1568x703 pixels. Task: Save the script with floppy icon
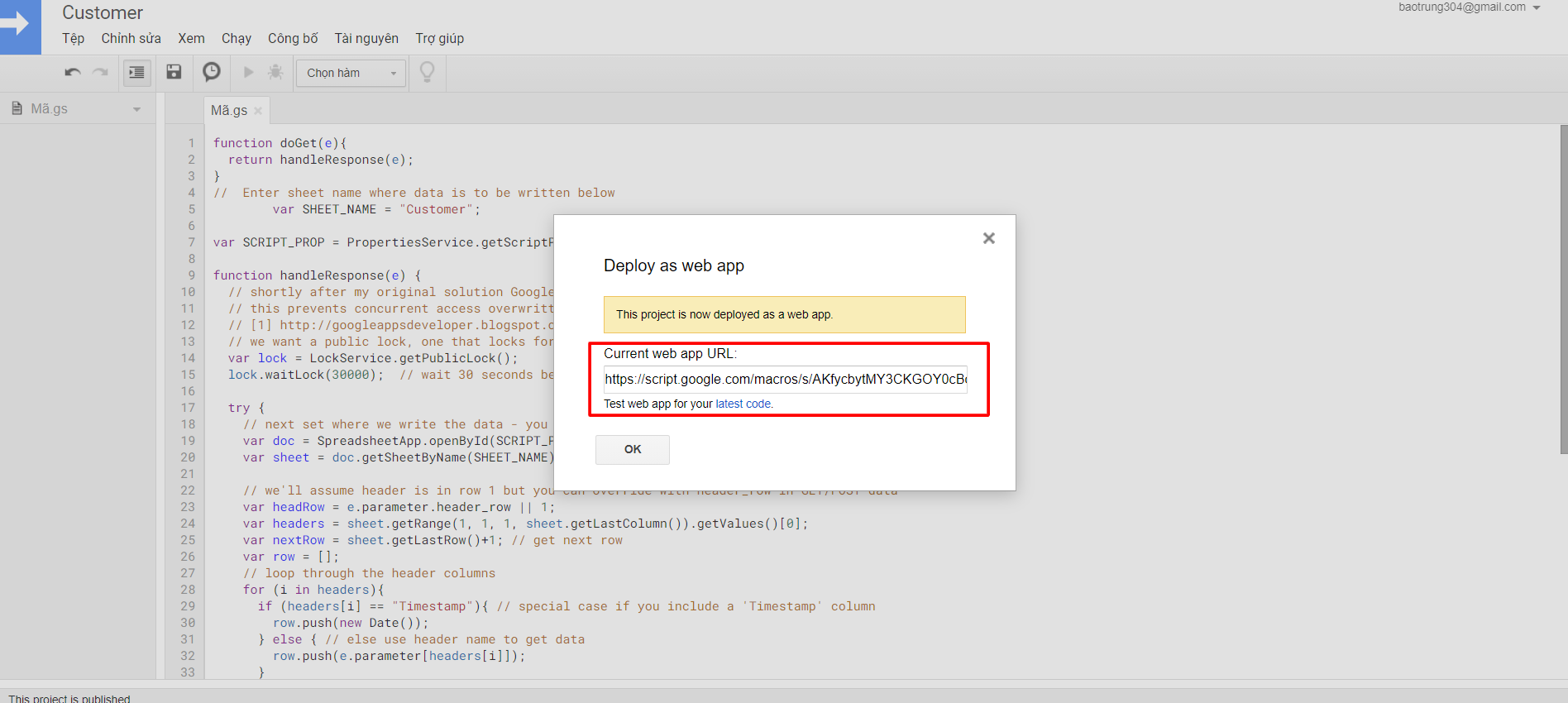pos(174,72)
